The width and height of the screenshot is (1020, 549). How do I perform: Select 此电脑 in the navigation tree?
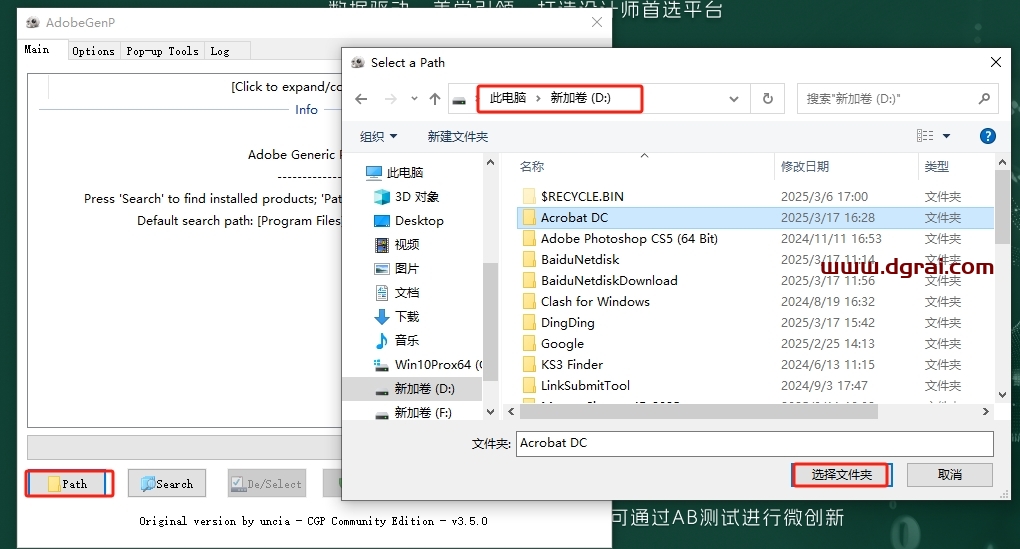pos(404,172)
